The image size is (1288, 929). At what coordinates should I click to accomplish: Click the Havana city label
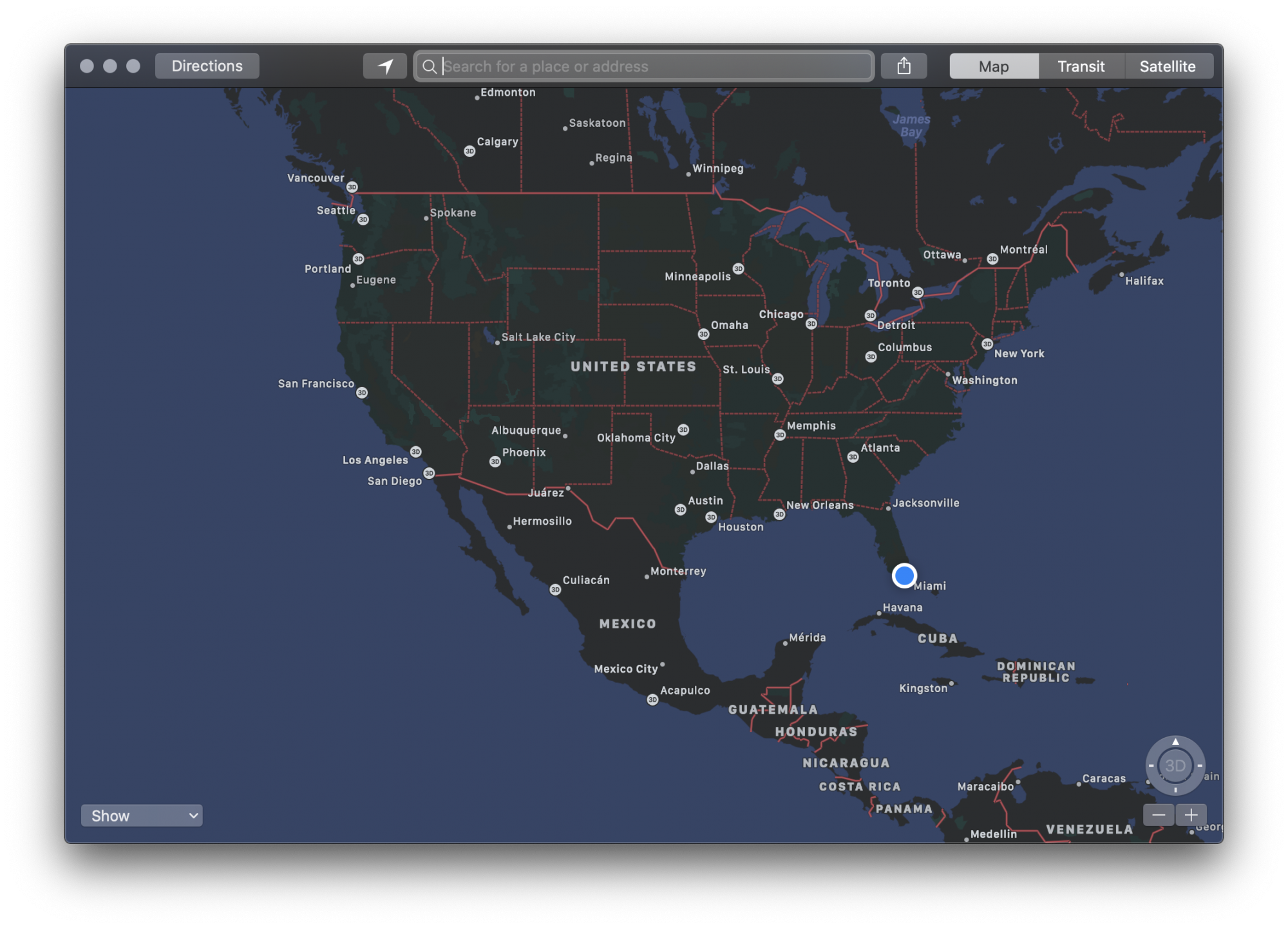pos(902,608)
